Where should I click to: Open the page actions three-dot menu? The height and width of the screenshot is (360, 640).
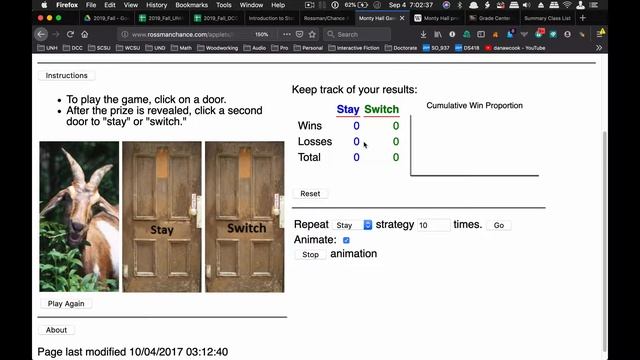click(287, 34)
